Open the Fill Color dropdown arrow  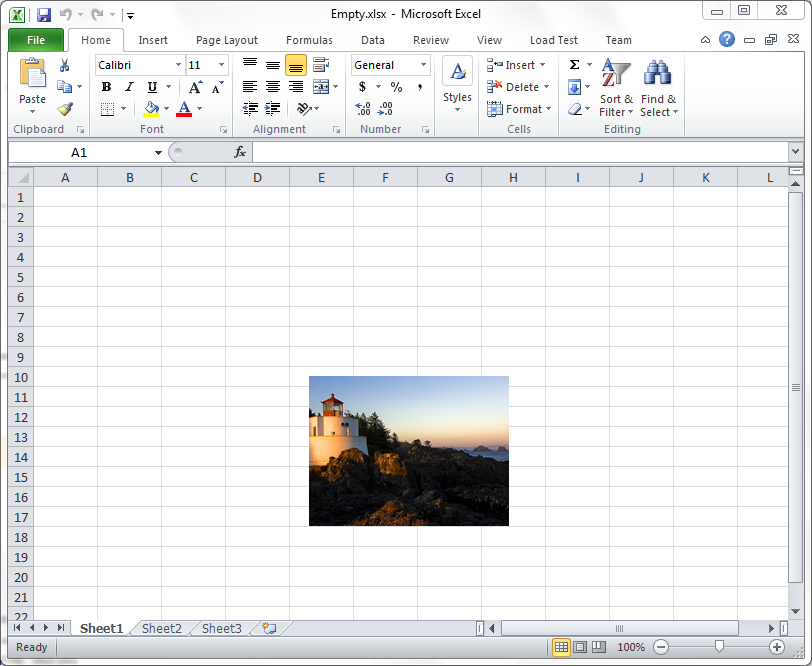pyautogui.click(x=165, y=108)
